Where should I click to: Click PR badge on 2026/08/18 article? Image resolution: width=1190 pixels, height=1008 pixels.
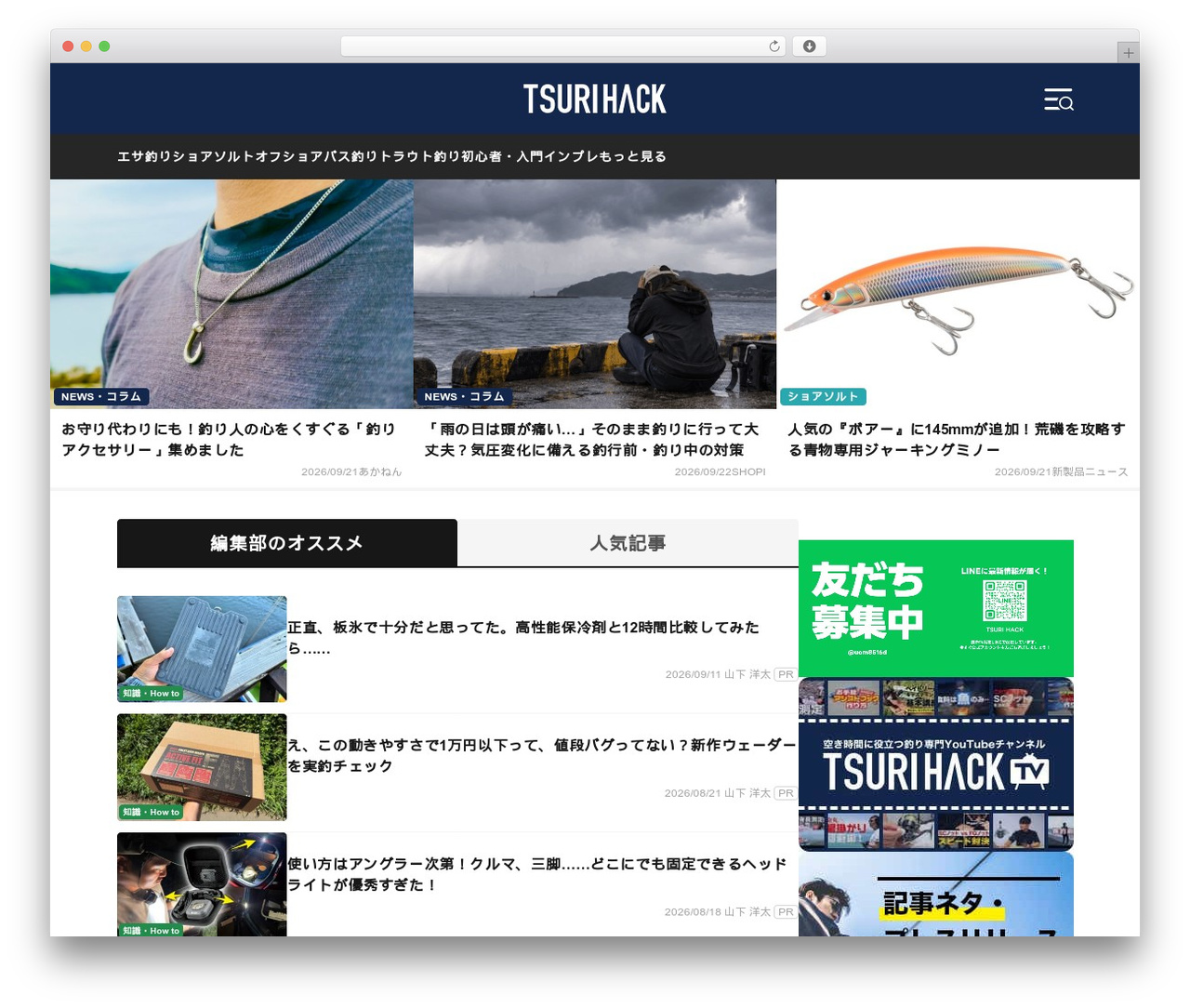pyautogui.click(x=786, y=911)
